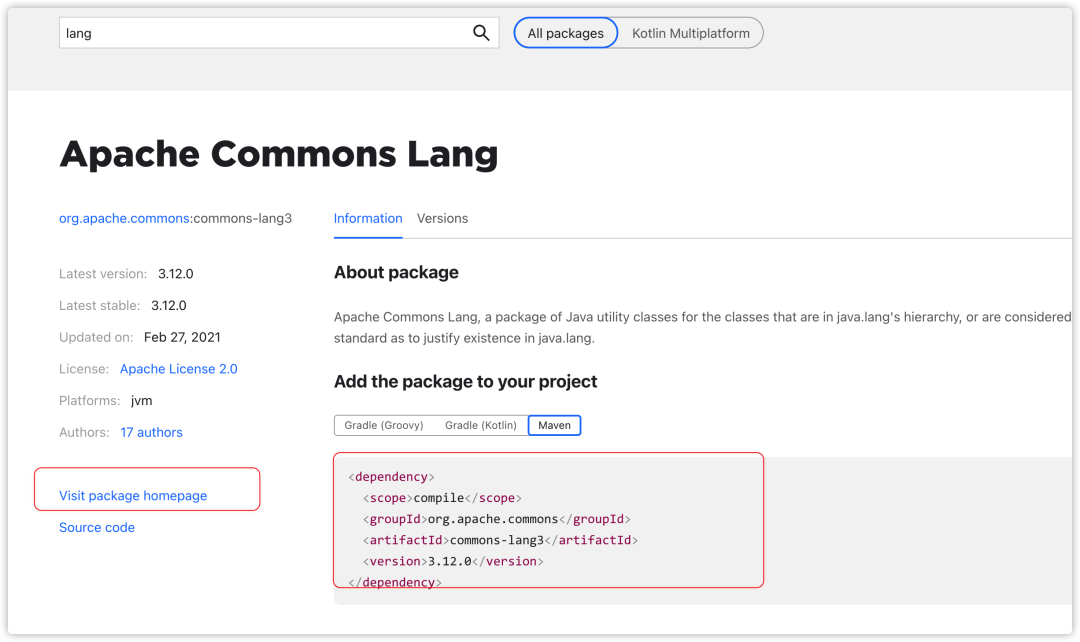This screenshot has height=642, width=1080.
Task: Choose the Gradle (Kotlin) snippet option
Action: tap(481, 425)
